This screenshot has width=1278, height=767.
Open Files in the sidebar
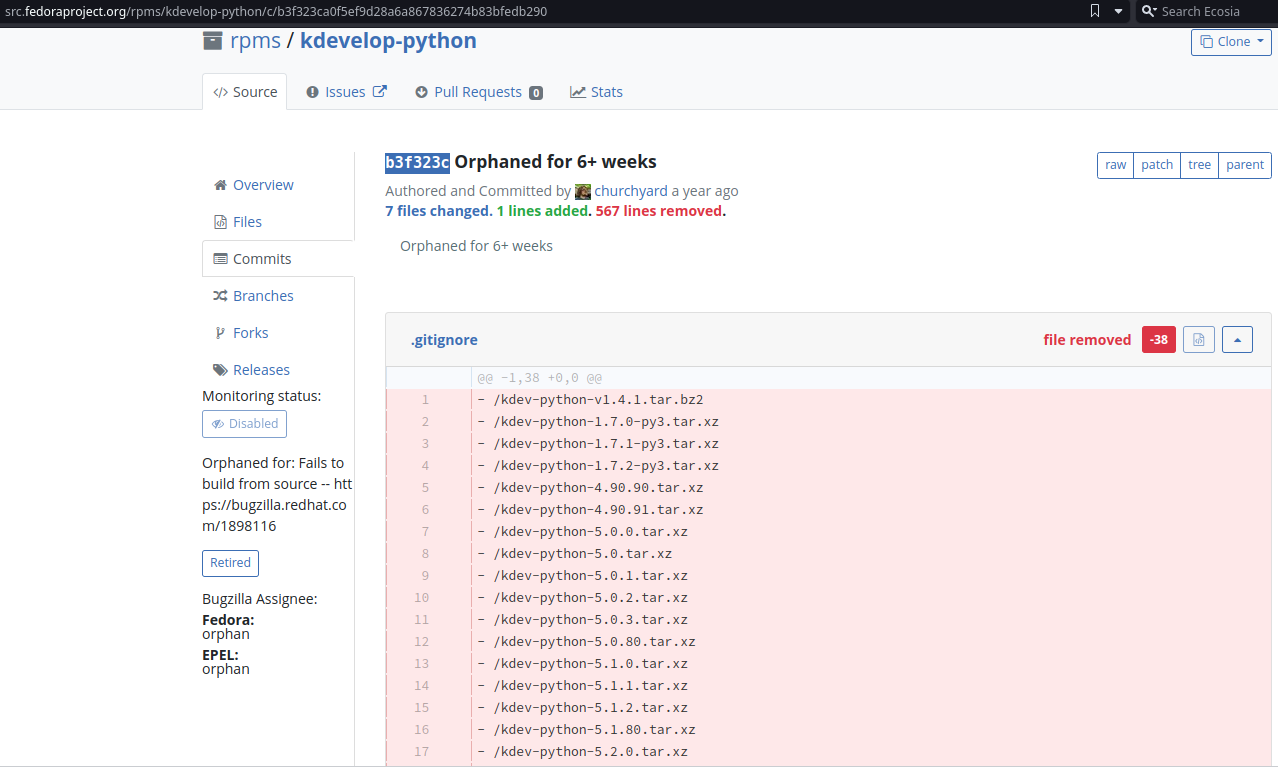tap(247, 222)
